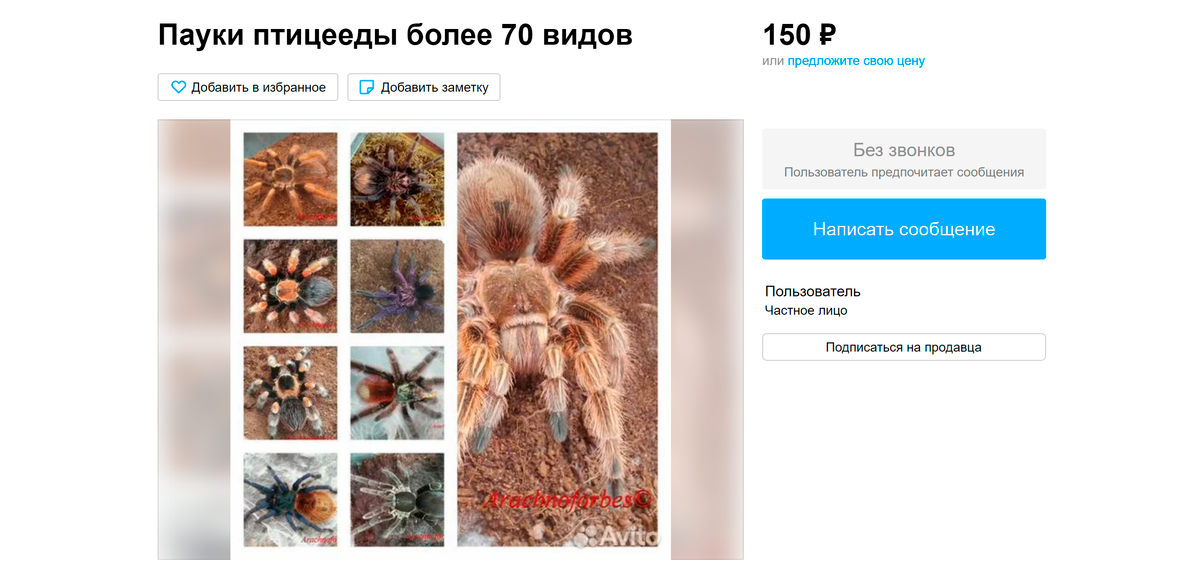
Task: Click the blurred left strip of gallery
Action: (x=194, y=340)
